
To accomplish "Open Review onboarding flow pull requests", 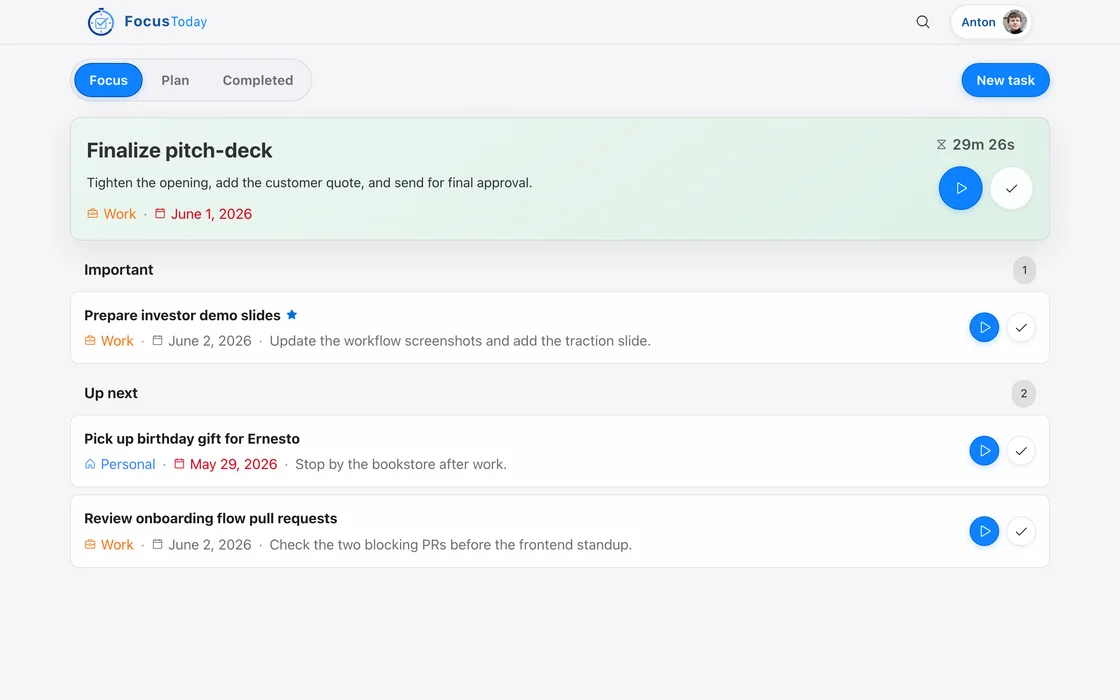I will (x=211, y=518).
